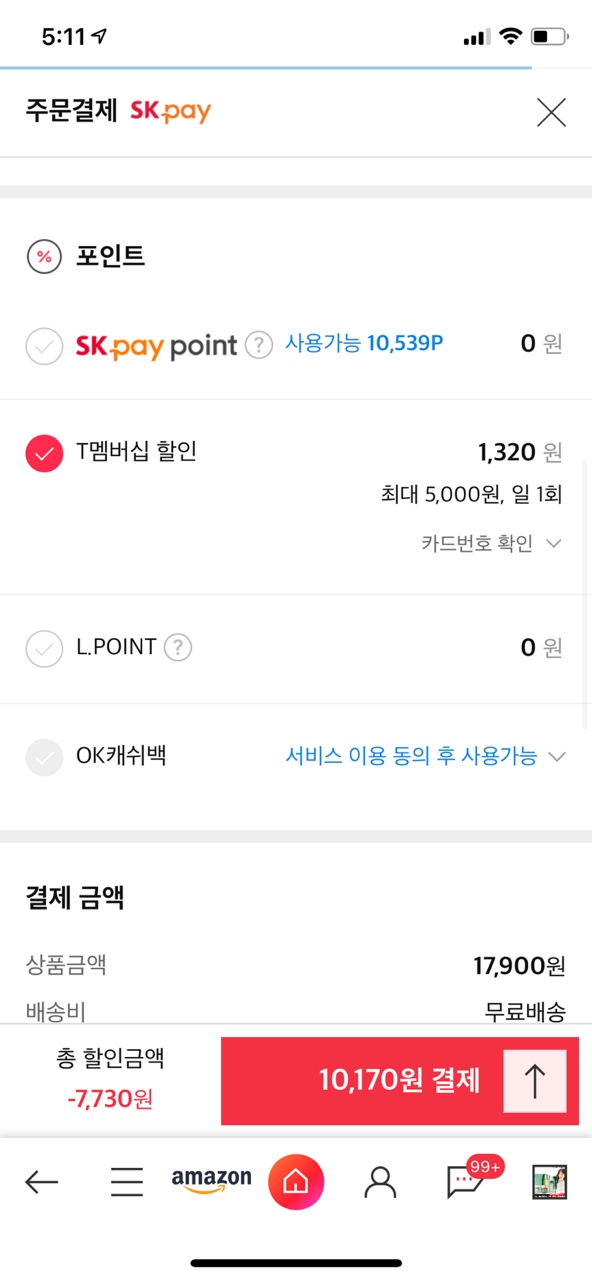Enable SK pay point checkbox
Screen dimensions: 592x1280
click(x=44, y=347)
